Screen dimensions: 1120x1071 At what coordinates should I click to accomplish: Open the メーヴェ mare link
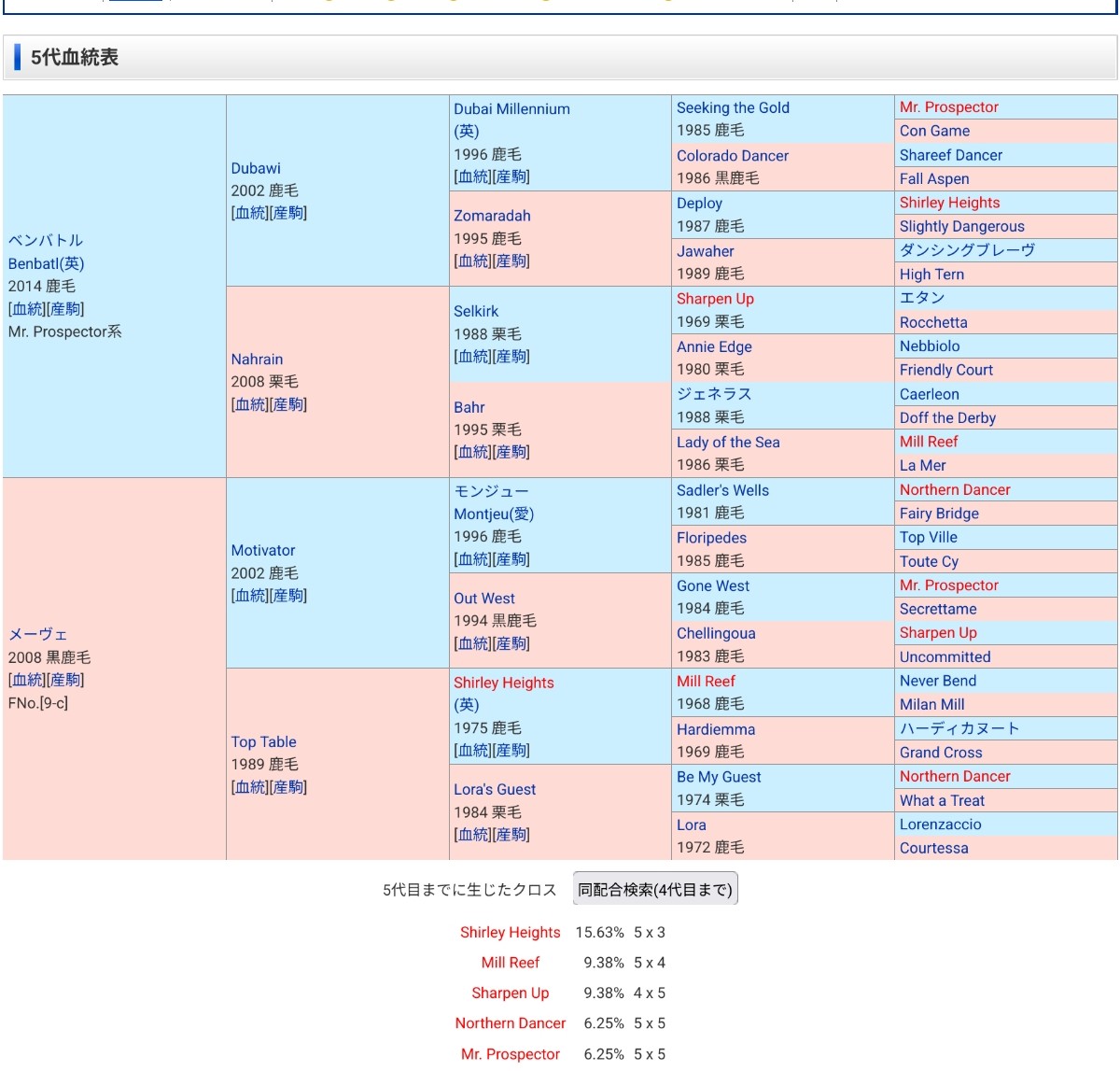(x=37, y=634)
